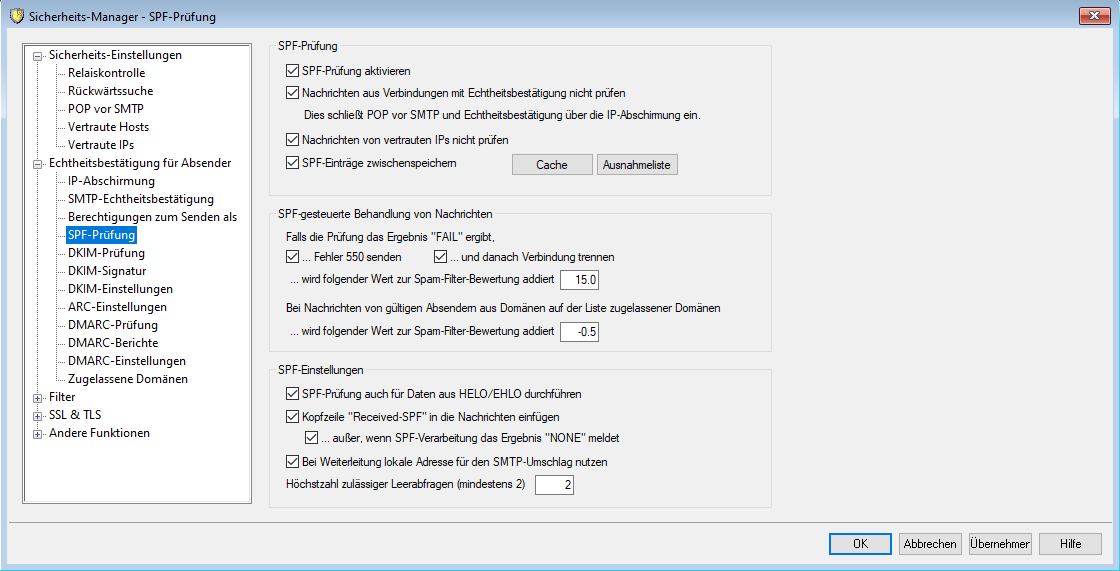Open DMARC-Einstellungen in the sidebar
Screen dimensions: 1120x571
click(x=126, y=361)
